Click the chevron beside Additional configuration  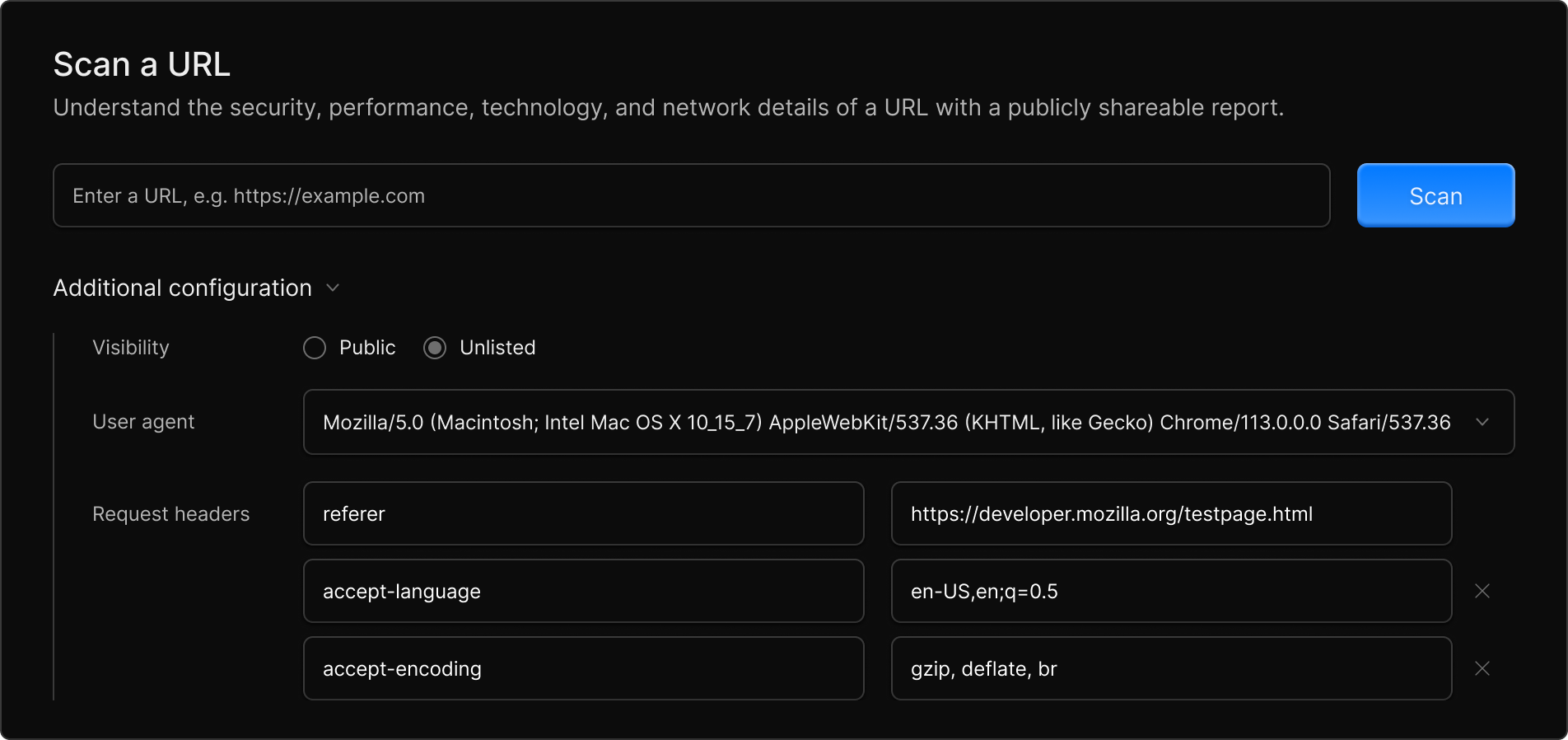point(333,288)
